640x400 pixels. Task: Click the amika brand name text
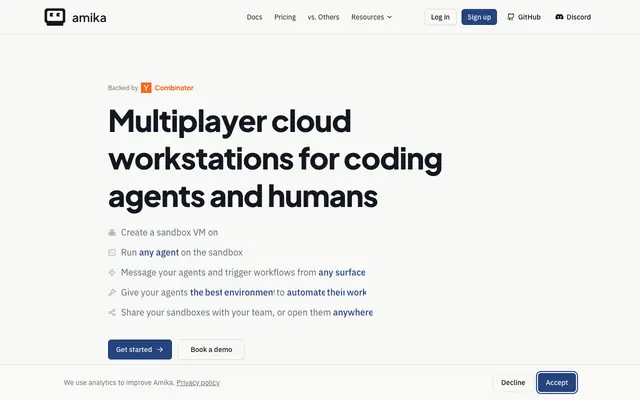tap(89, 18)
